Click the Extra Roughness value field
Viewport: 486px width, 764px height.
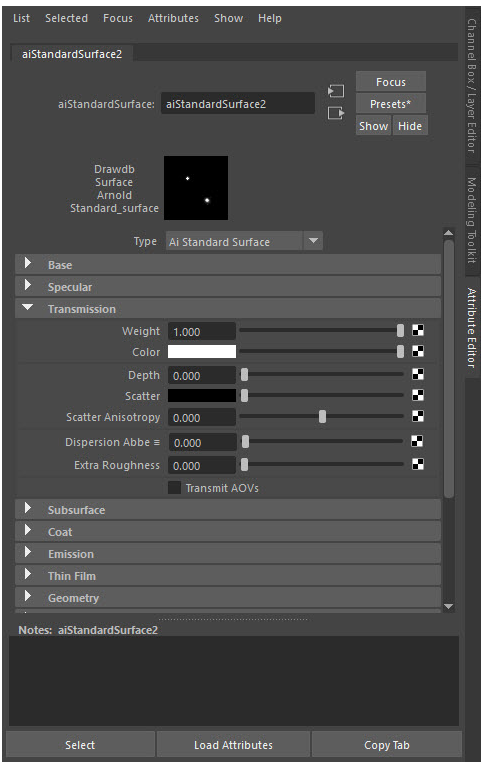(202, 465)
